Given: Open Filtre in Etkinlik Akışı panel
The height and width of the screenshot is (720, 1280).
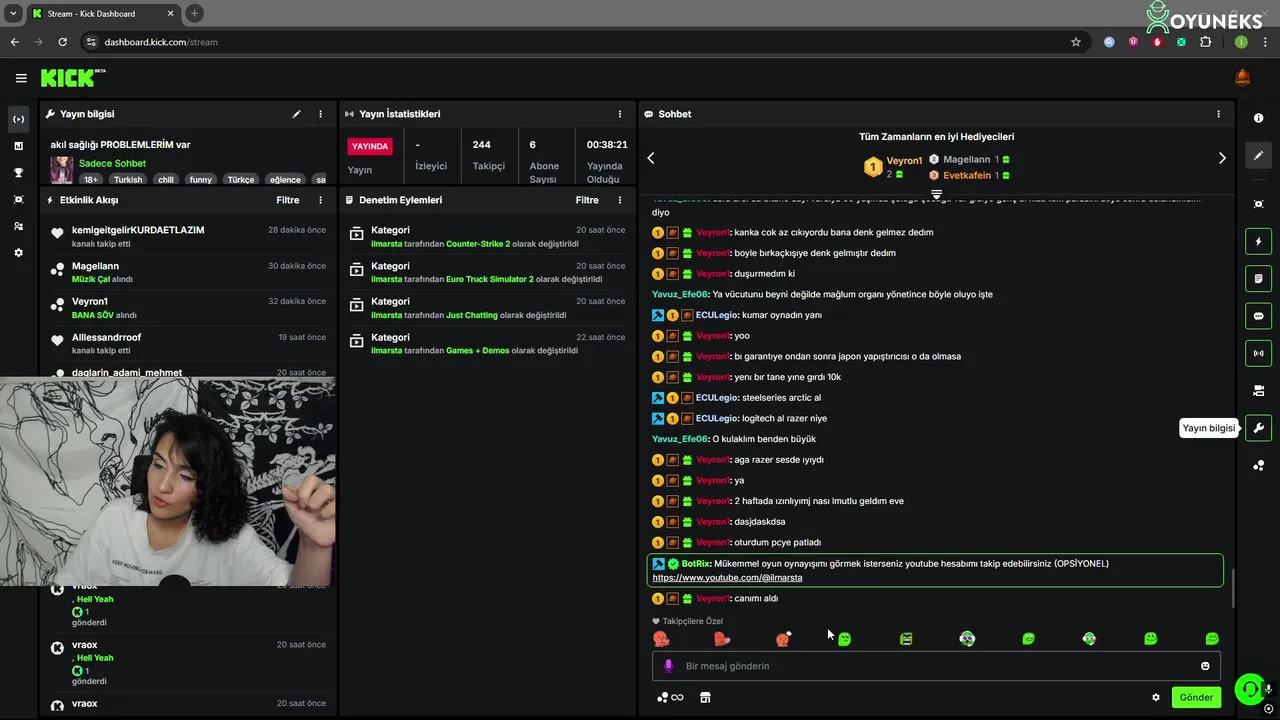Looking at the screenshot, I should tap(287, 200).
